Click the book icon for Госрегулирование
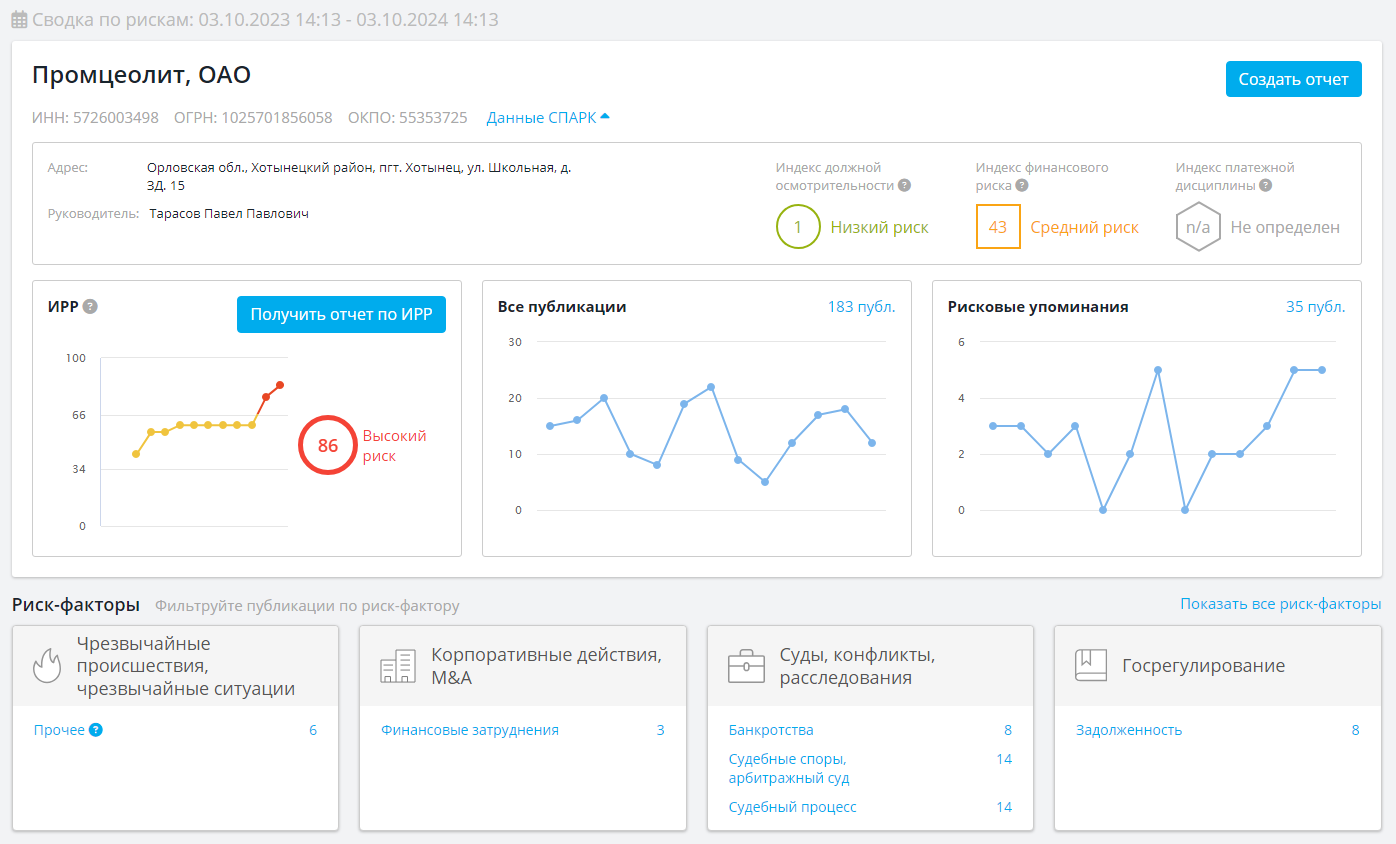The image size is (1396, 844). 1090,665
